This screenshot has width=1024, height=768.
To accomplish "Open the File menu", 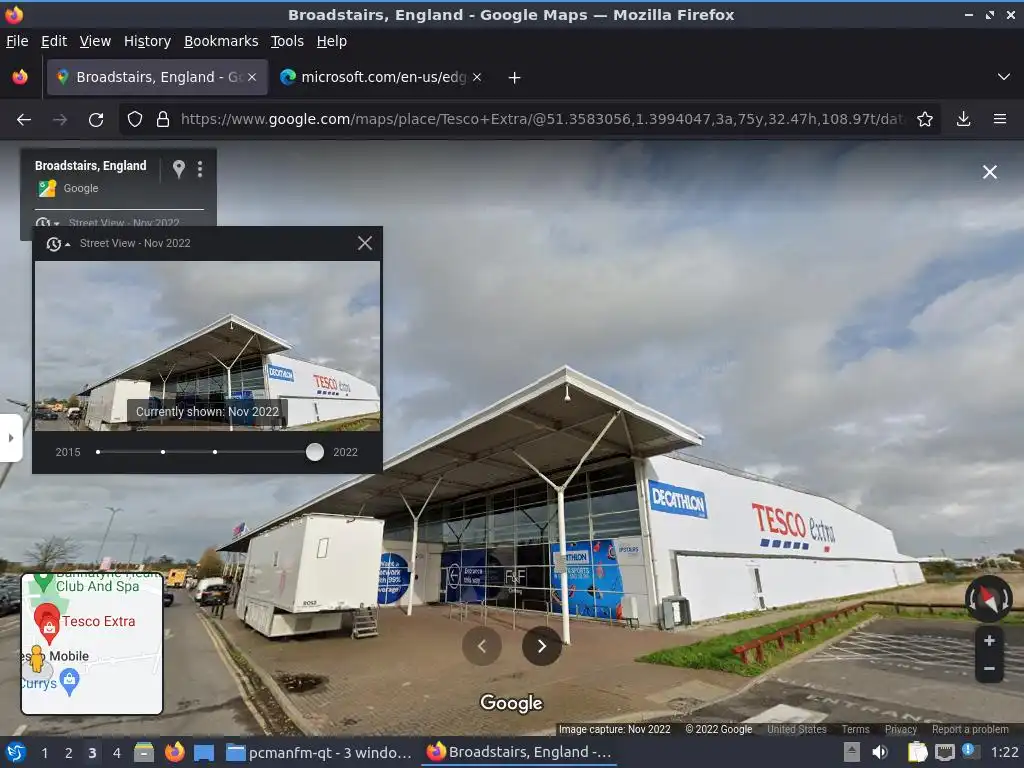I will (17, 41).
